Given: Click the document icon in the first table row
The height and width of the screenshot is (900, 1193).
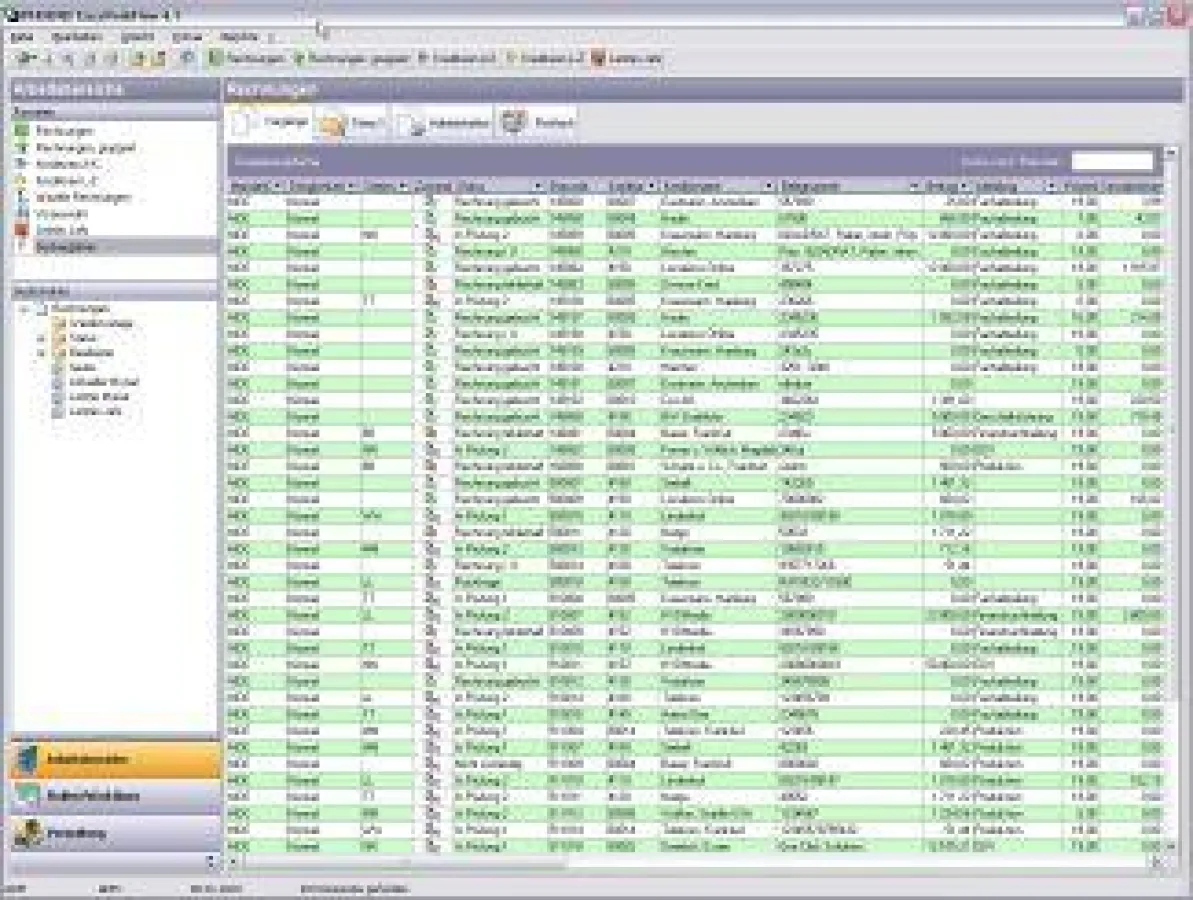Looking at the screenshot, I should point(432,202).
